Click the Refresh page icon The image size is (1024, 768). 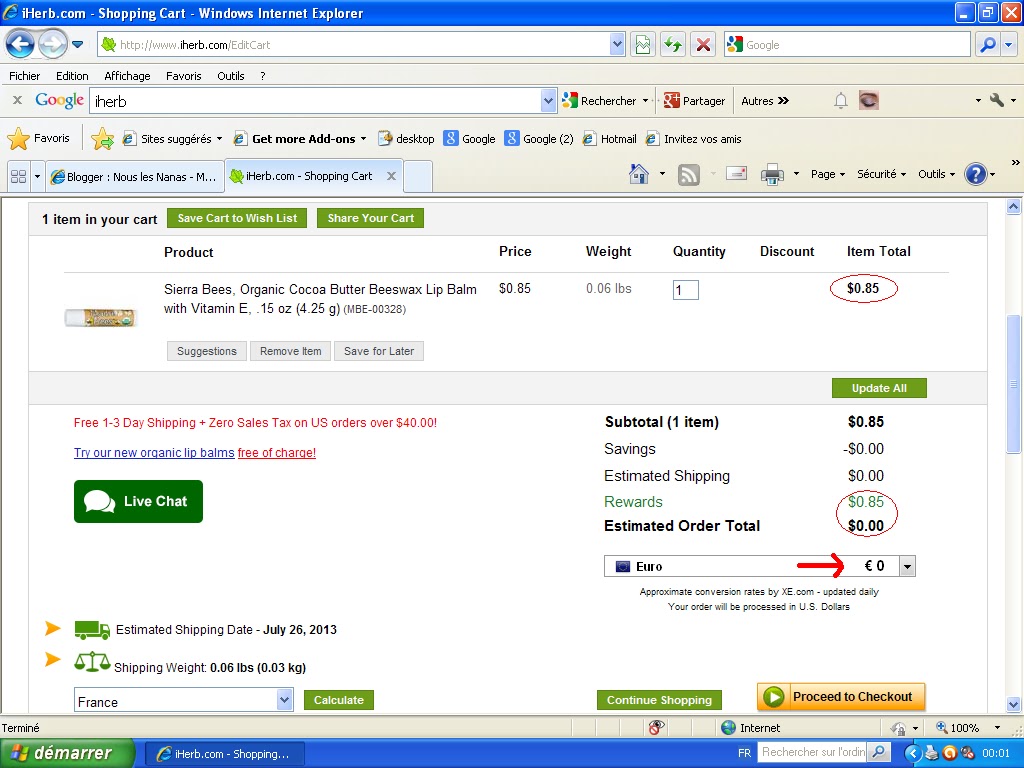click(673, 44)
